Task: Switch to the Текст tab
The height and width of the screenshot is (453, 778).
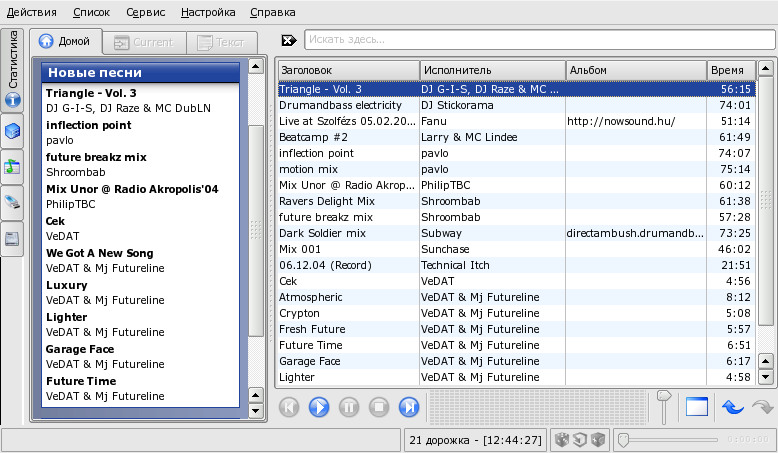Action: click(222, 43)
